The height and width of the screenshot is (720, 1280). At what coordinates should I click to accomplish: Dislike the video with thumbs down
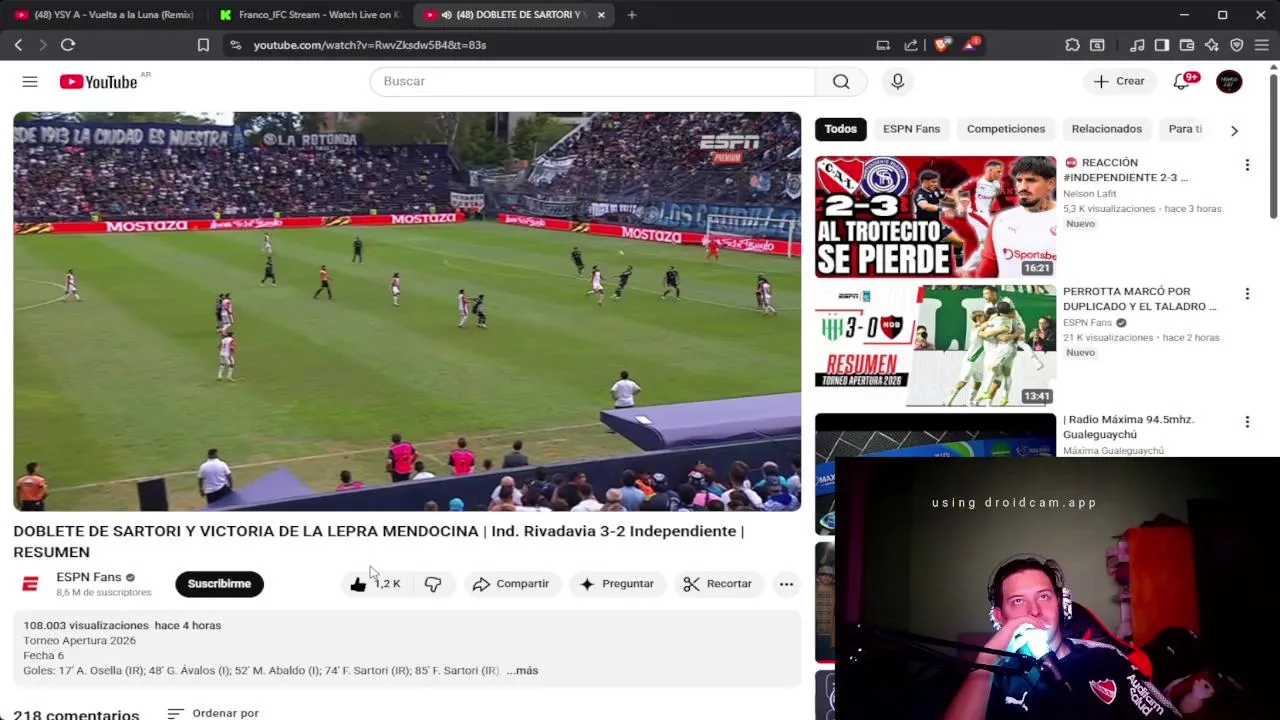pos(433,584)
